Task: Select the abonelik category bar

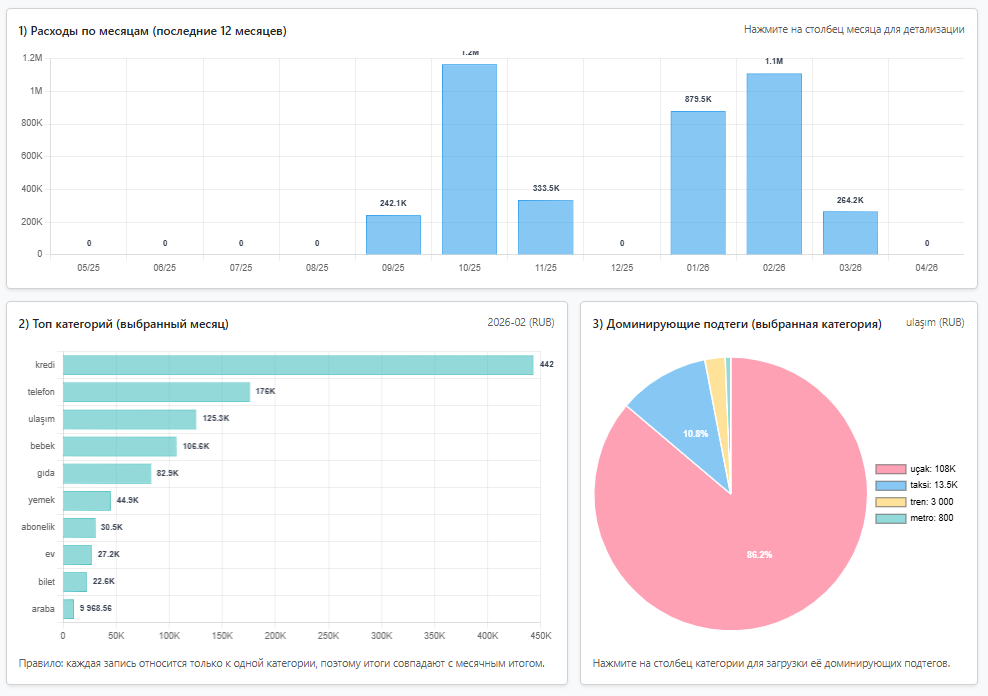Action: [x=79, y=527]
